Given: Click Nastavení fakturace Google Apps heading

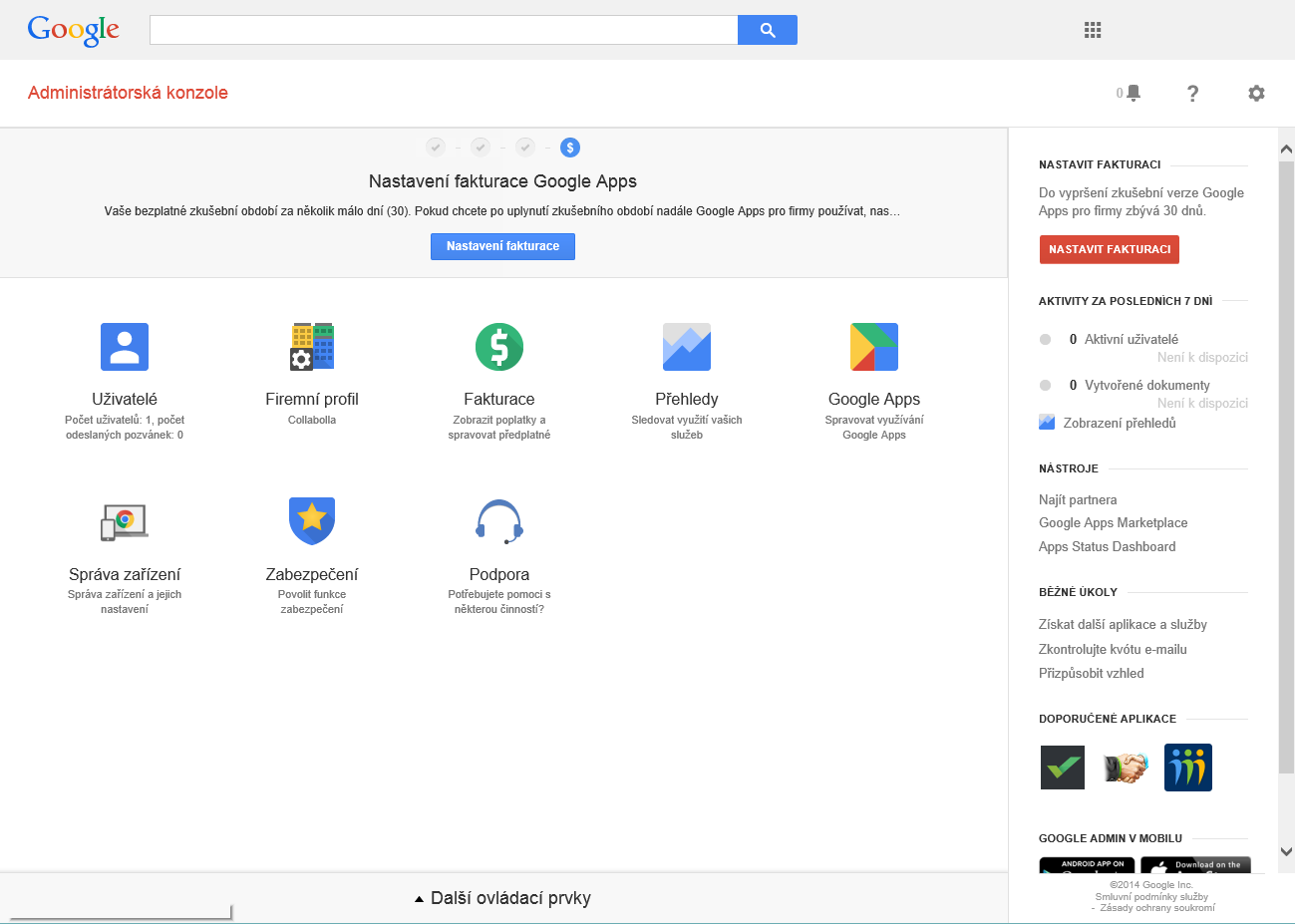Looking at the screenshot, I should tap(502, 181).
